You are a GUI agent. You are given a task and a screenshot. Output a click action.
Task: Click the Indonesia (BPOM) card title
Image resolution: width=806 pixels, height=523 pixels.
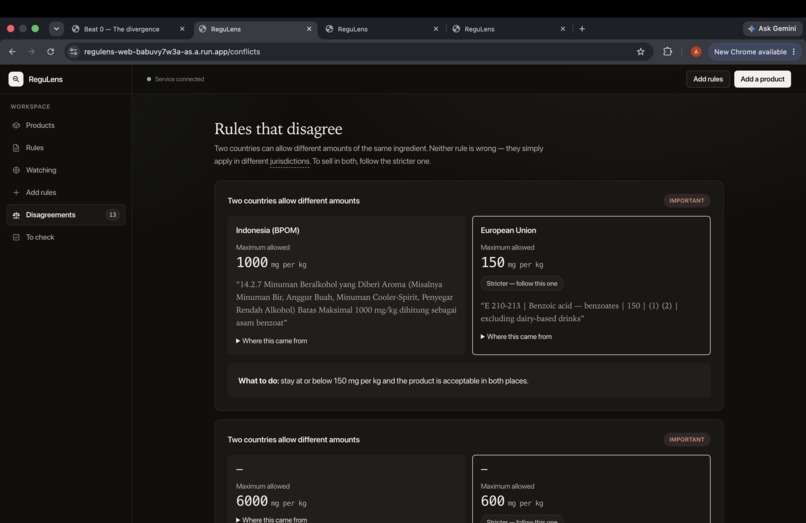pos(268,230)
